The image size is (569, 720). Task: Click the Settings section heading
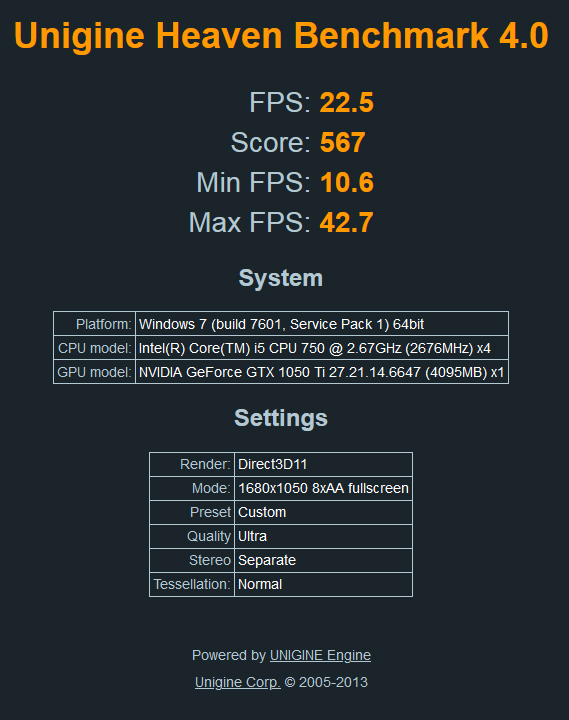pyautogui.click(x=281, y=418)
